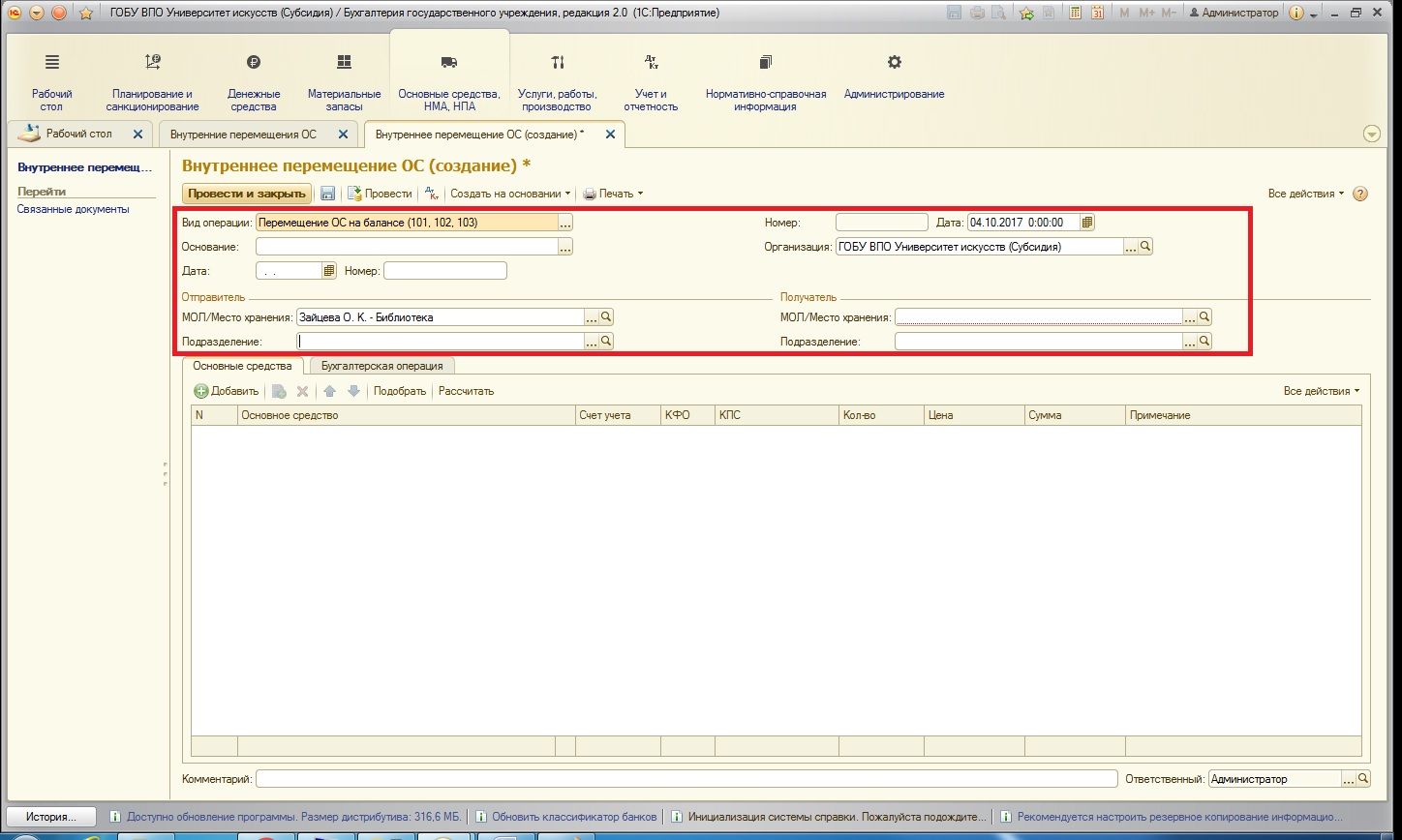Click magnifier next to recipient МОЛ/Место хранения
Image resolution: width=1402 pixels, height=840 pixels.
[1205, 316]
